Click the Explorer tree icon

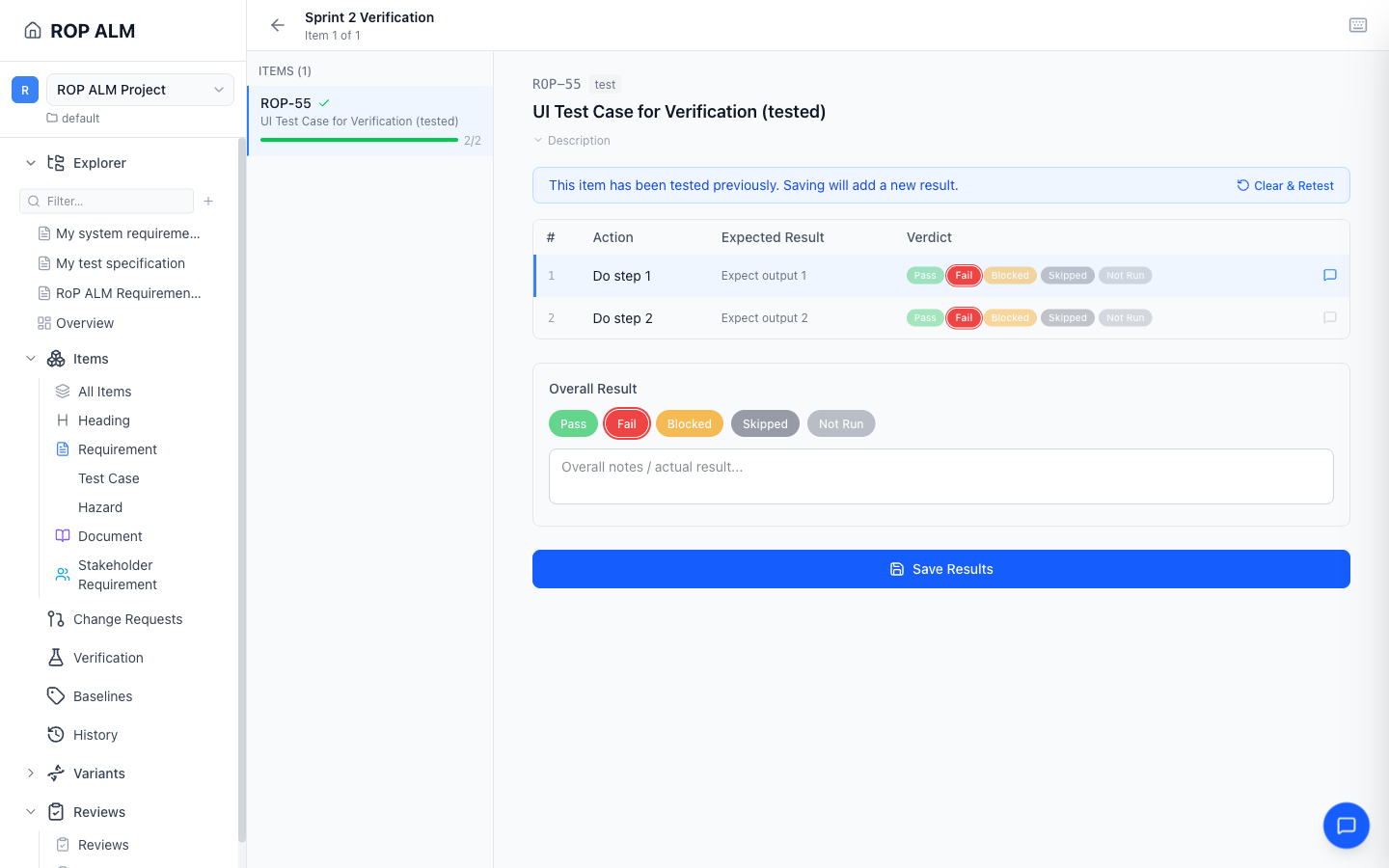pyautogui.click(x=56, y=163)
